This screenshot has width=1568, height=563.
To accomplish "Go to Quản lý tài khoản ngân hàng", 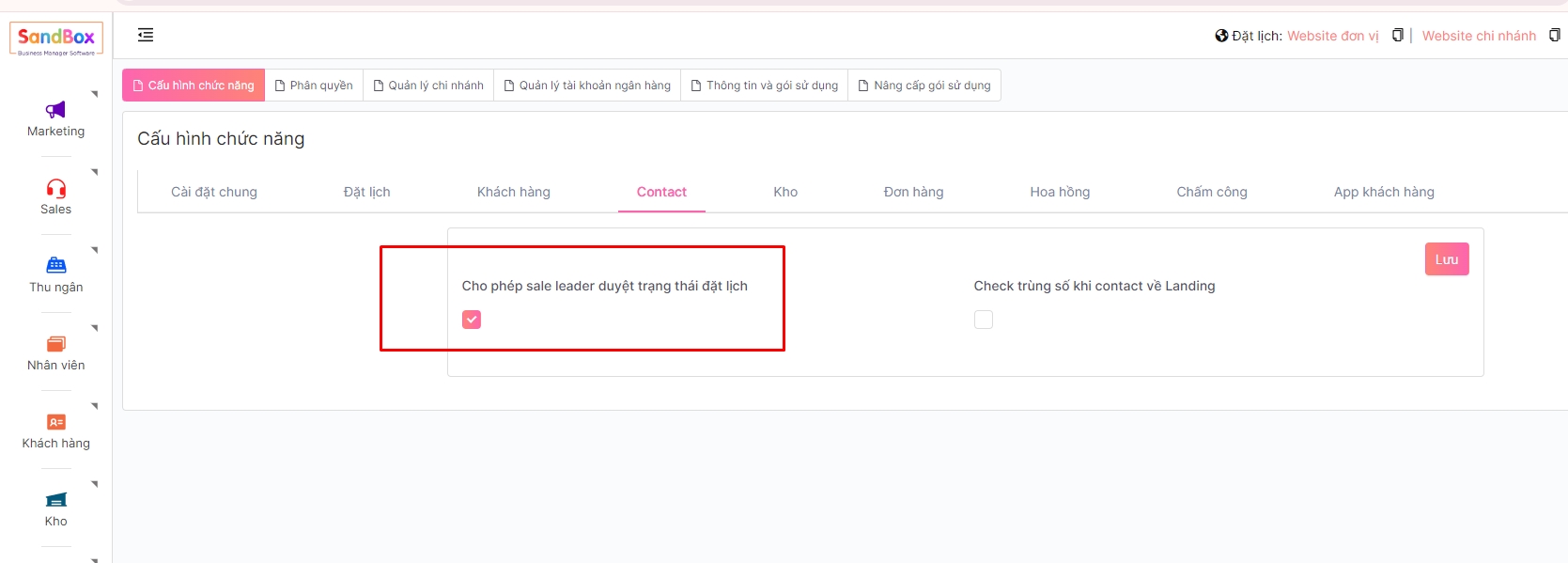I will point(587,86).
